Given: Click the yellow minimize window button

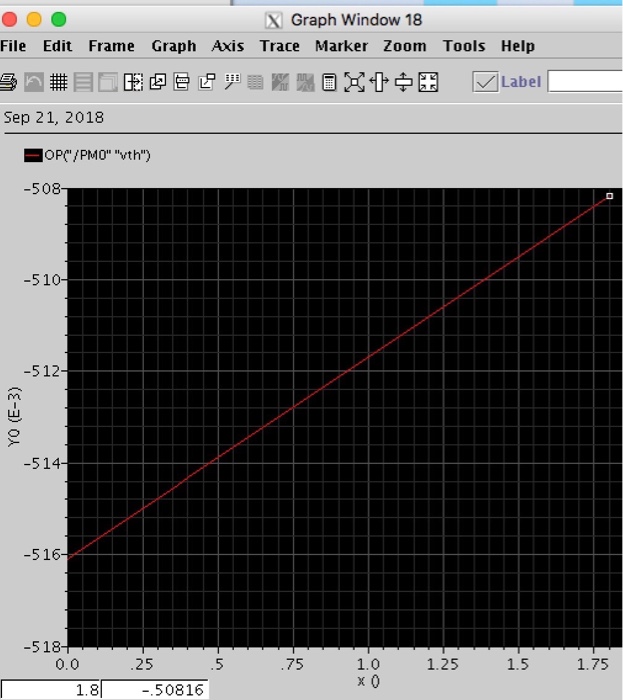Looking at the screenshot, I should tap(34, 20).
